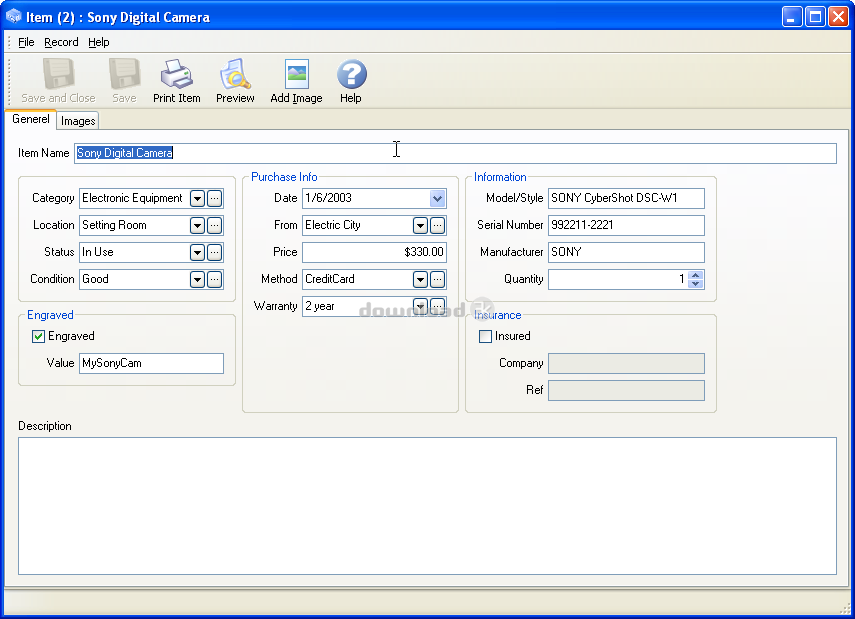The image size is (855, 619).
Task: Click the Price field showing $330.00
Action: [x=374, y=253]
